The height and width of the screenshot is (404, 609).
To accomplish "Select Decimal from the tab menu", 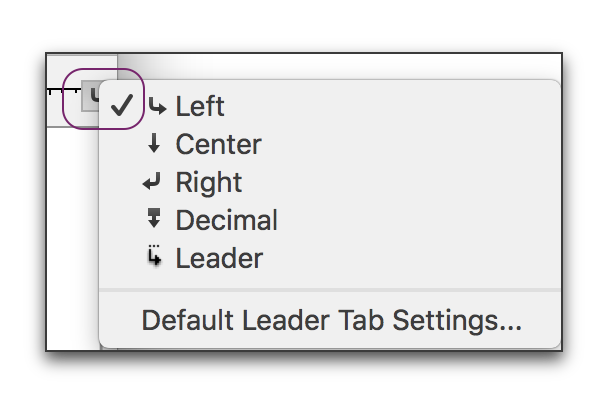I will tap(227, 220).
